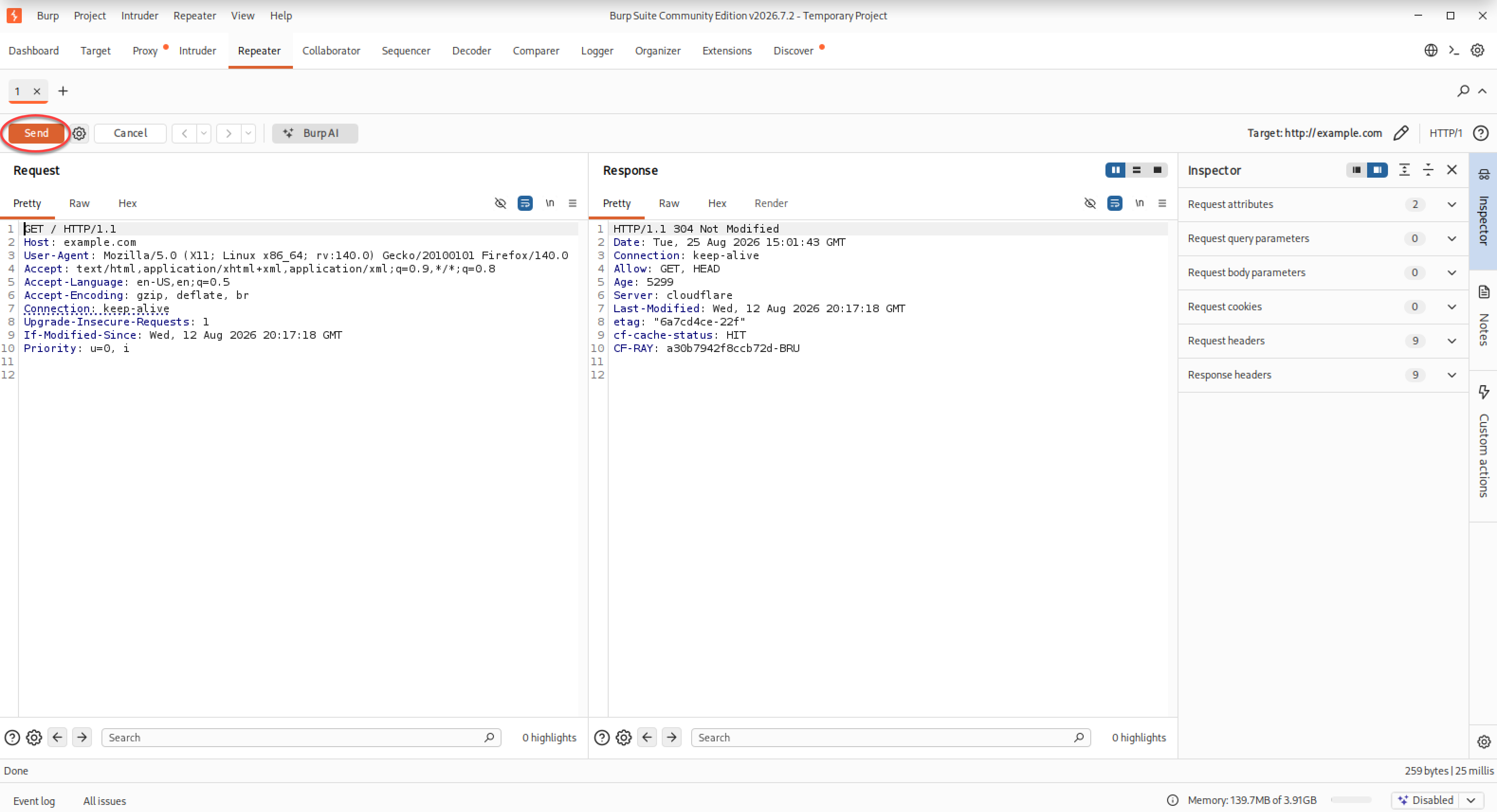
Task: Select the tabbed Response layout
Action: point(1158,170)
